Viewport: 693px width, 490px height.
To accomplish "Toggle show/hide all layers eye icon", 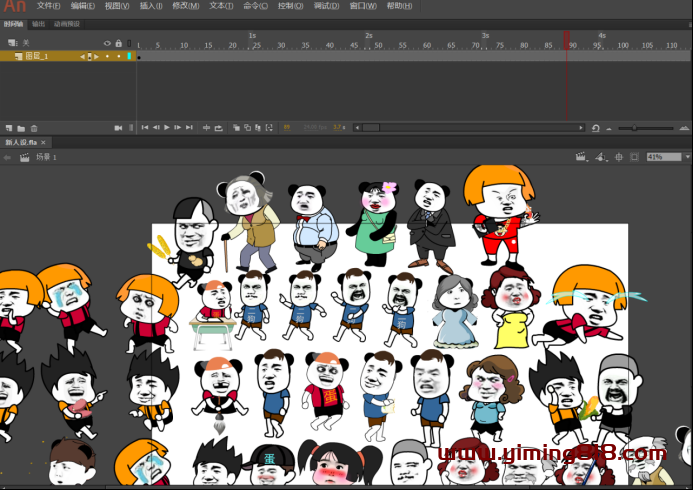I will (107, 44).
